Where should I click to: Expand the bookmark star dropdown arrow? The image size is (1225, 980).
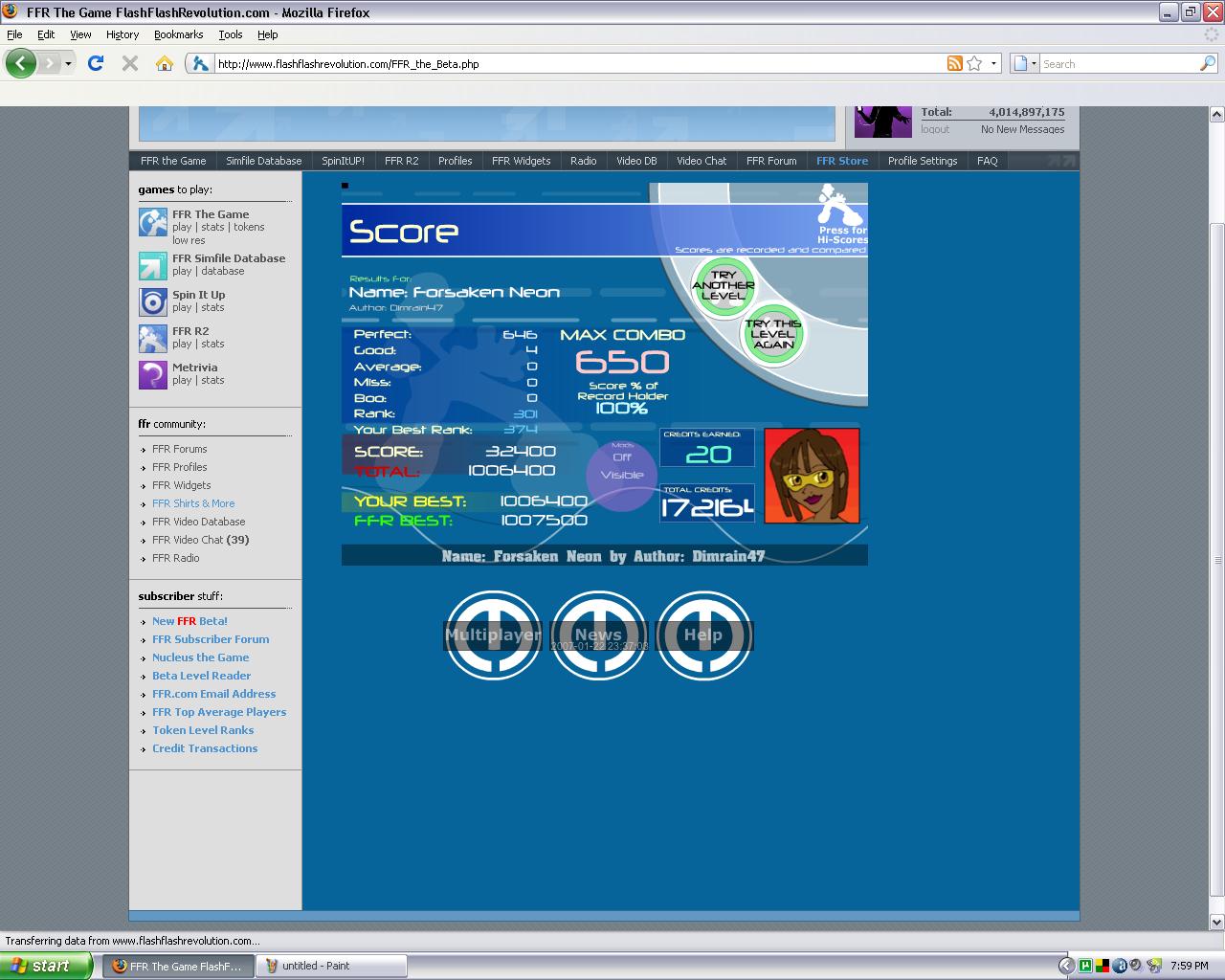click(993, 64)
